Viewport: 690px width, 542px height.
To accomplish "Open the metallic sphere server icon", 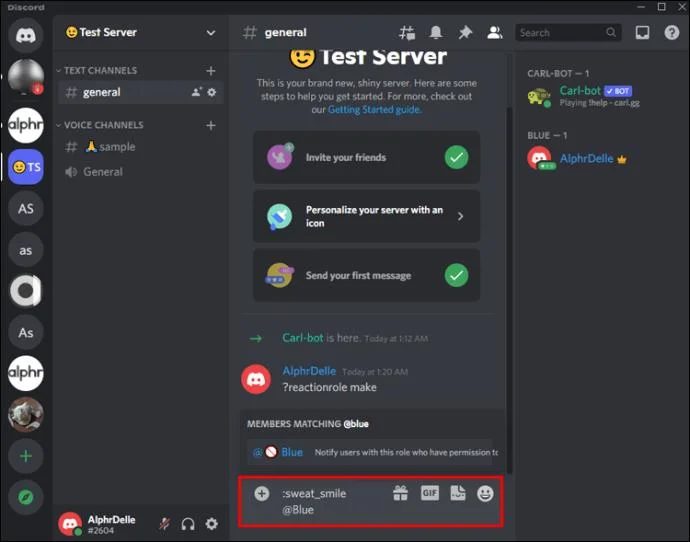I will (26, 77).
